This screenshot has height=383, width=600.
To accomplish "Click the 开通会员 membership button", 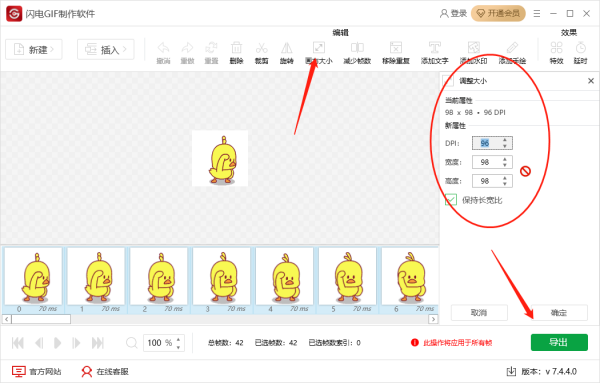I will pyautogui.click(x=498, y=14).
